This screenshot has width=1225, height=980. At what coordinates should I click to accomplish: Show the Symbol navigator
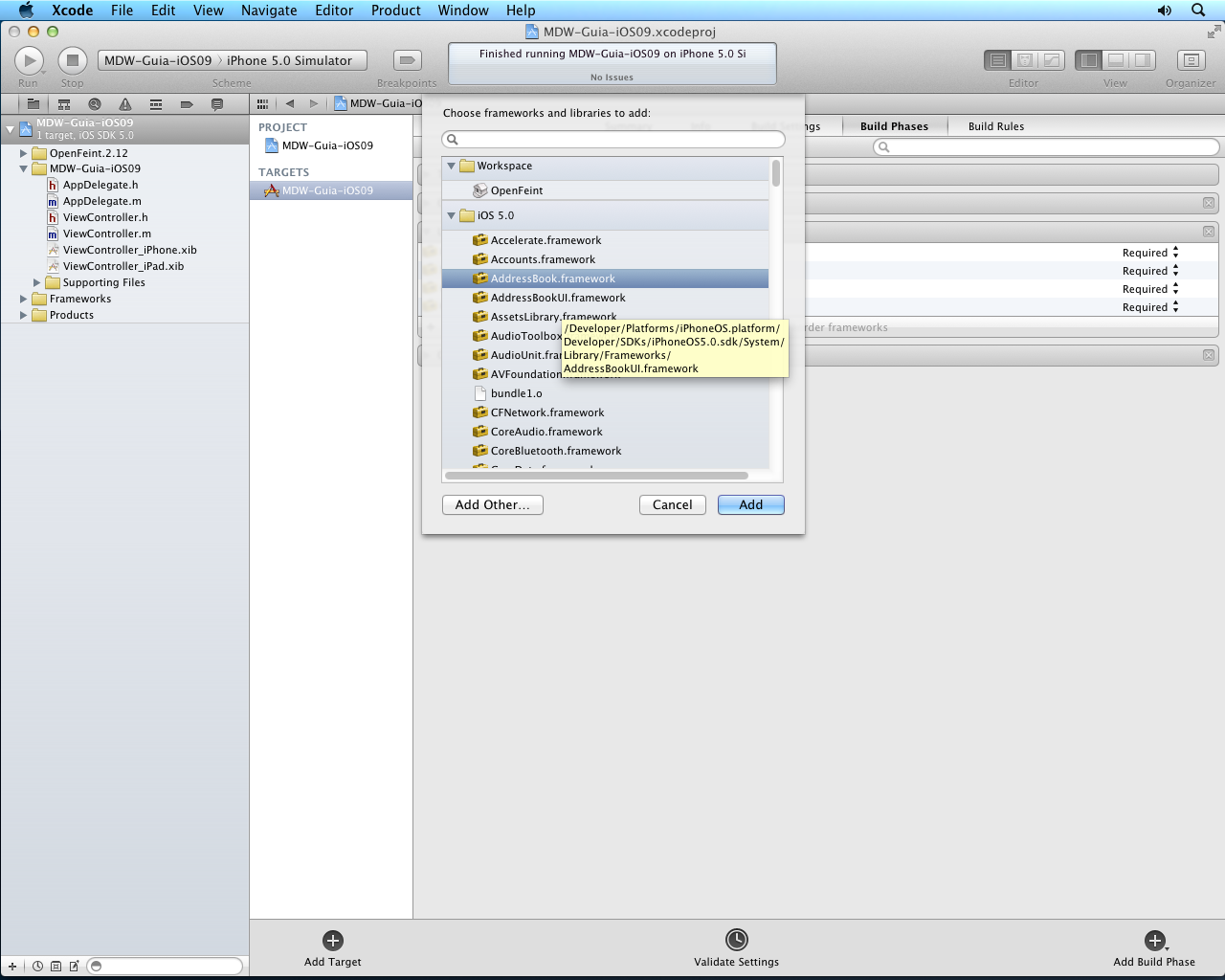pyautogui.click(x=64, y=104)
